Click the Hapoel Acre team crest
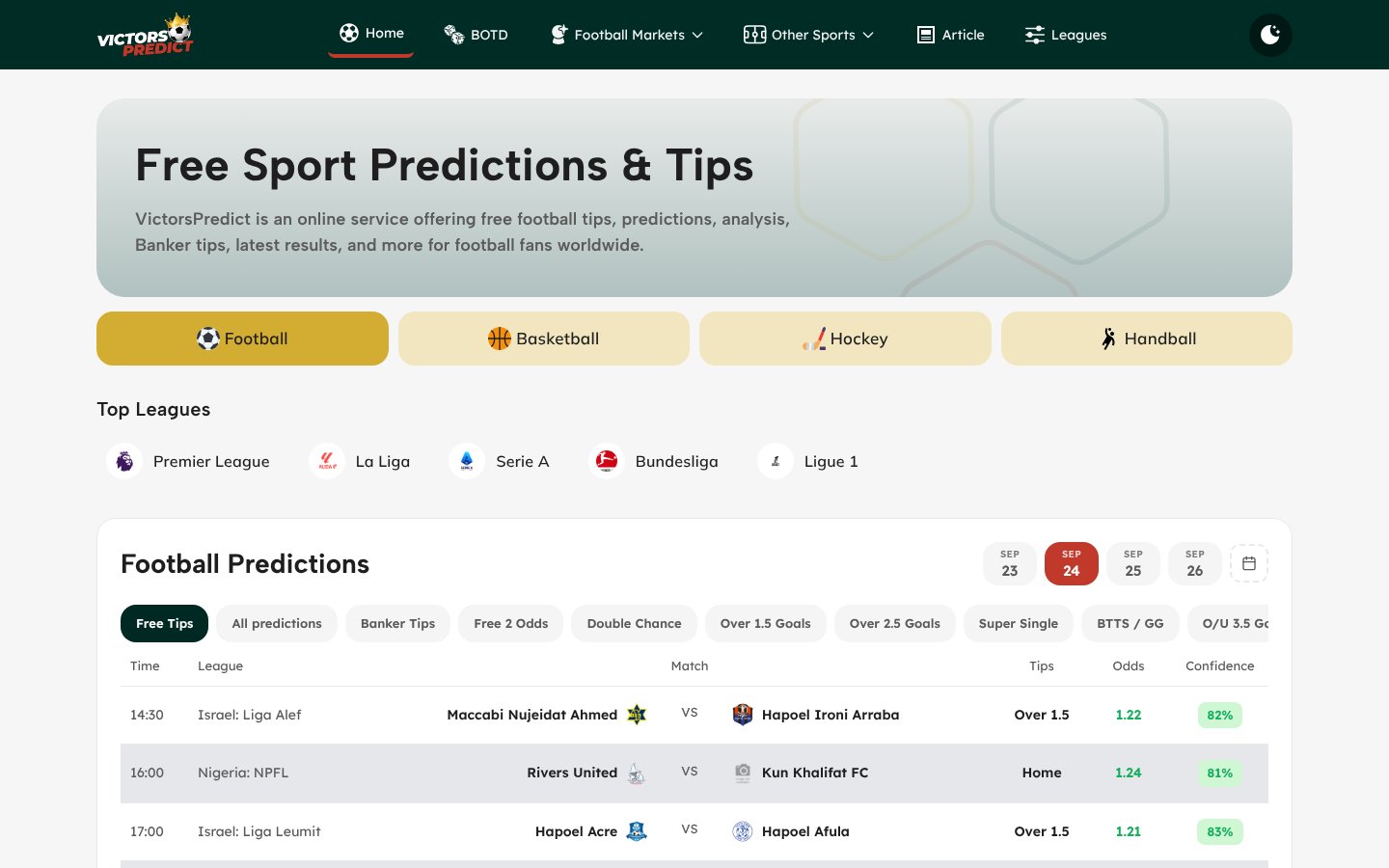This screenshot has height=868, width=1389. 637,831
